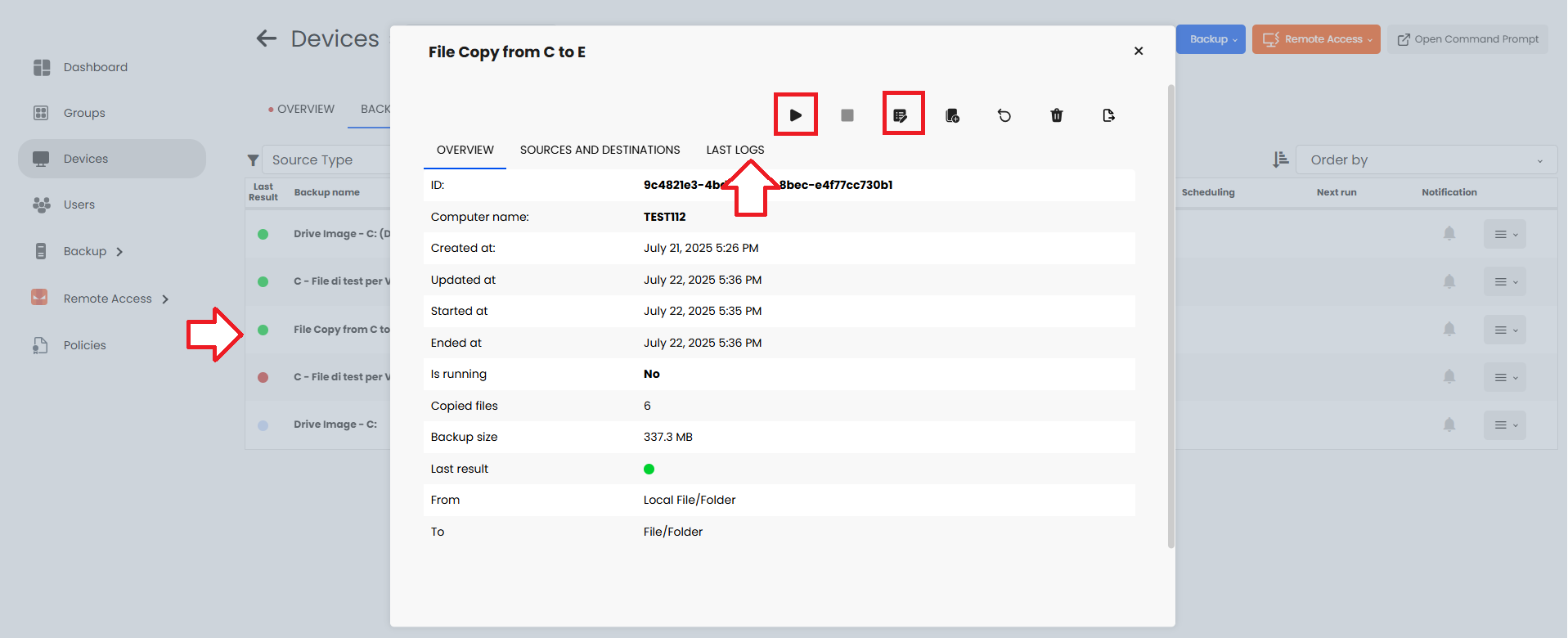1568x638 pixels.
Task: Open the Policies sidebar item
Action: (84, 345)
